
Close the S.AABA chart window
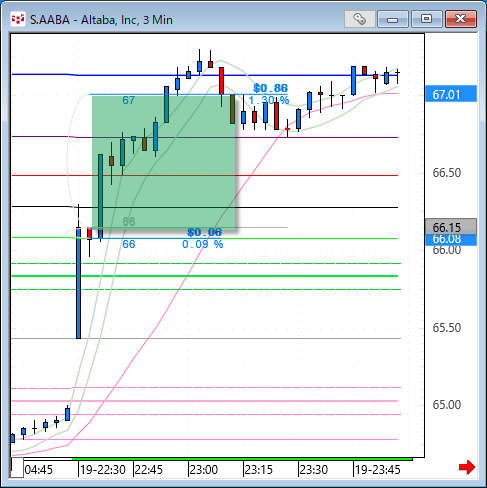coord(461,19)
